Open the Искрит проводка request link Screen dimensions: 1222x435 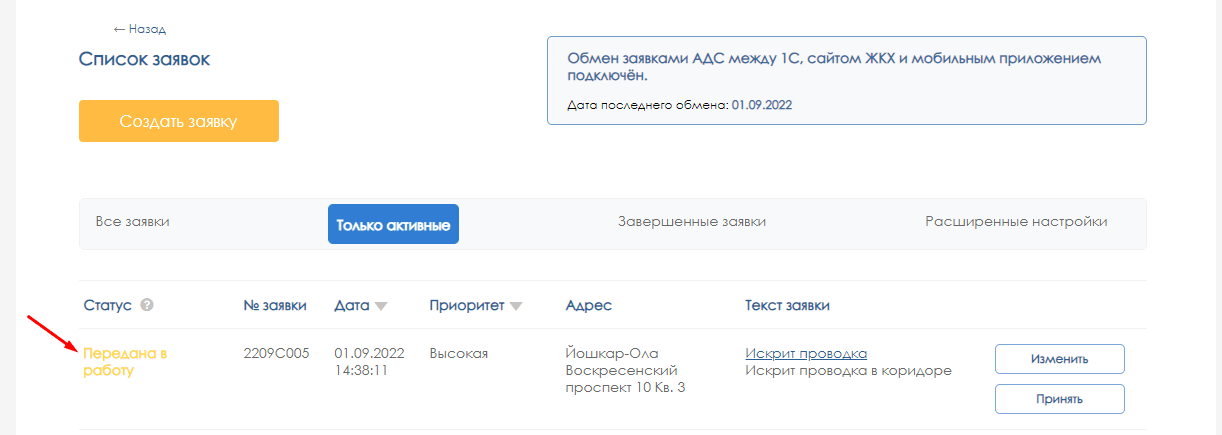coord(805,353)
